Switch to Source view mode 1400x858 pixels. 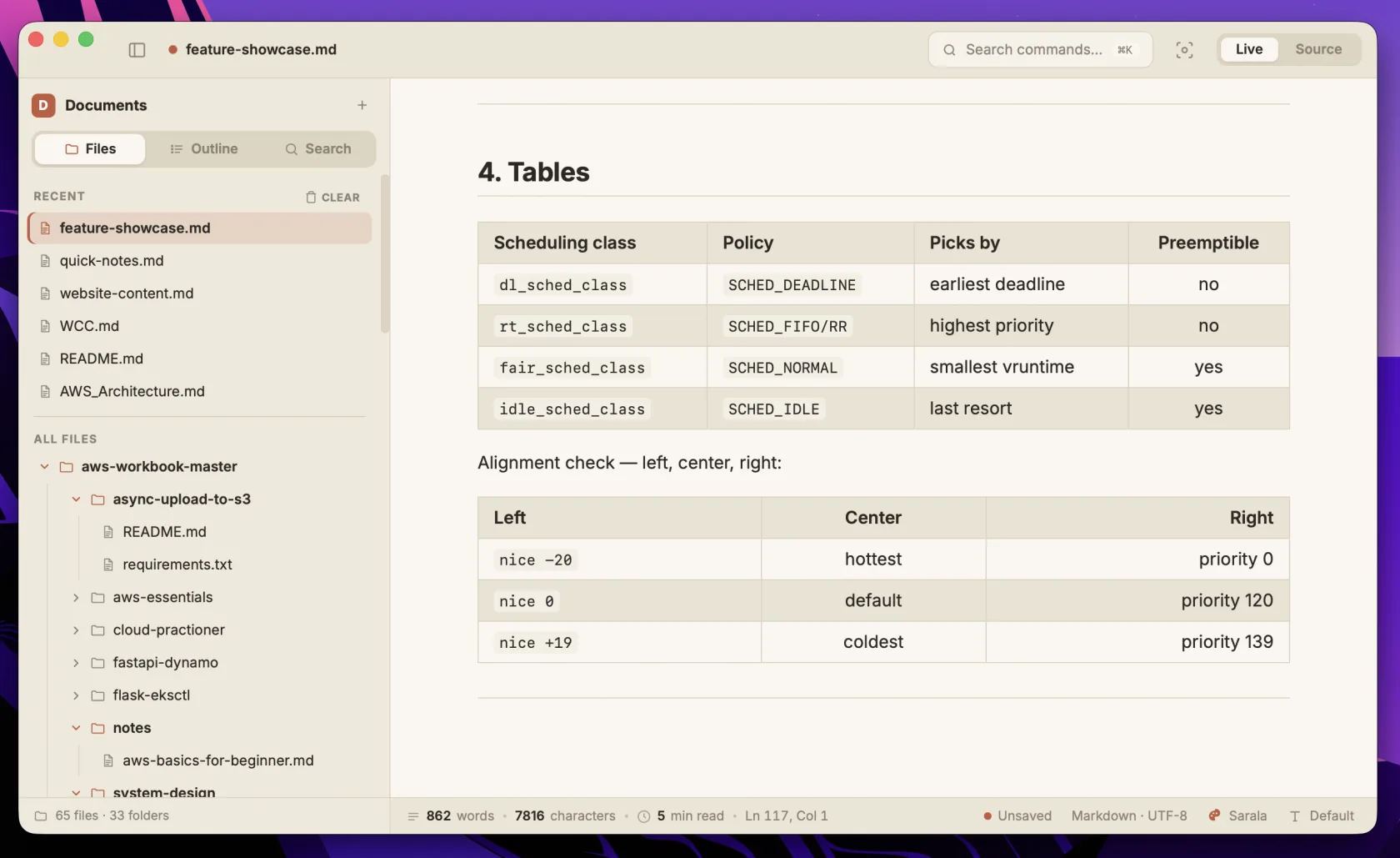click(x=1318, y=49)
